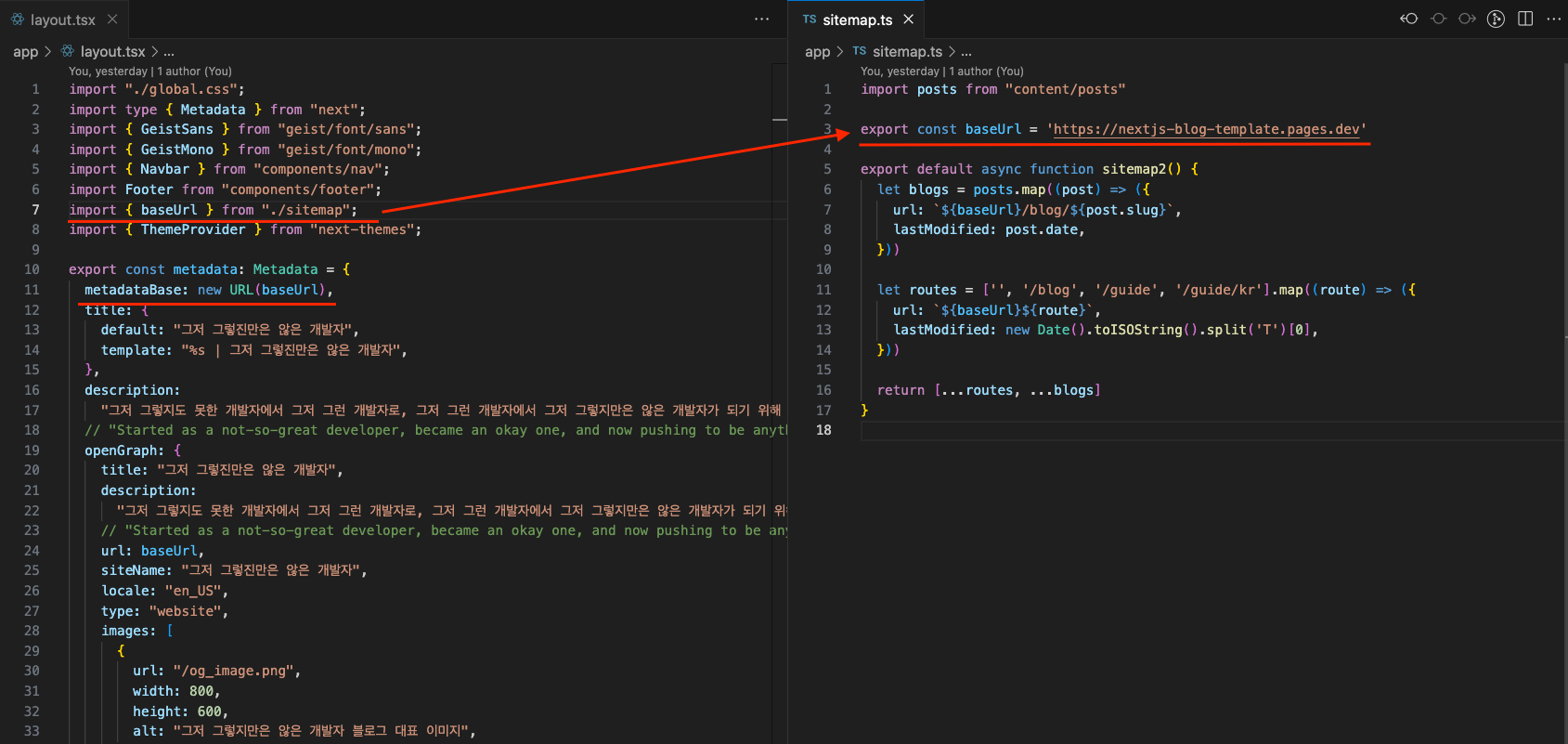Click 'ThemeProvider' import on line 8
1568x744 pixels.
pyautogui.click(x=193, y=229)
